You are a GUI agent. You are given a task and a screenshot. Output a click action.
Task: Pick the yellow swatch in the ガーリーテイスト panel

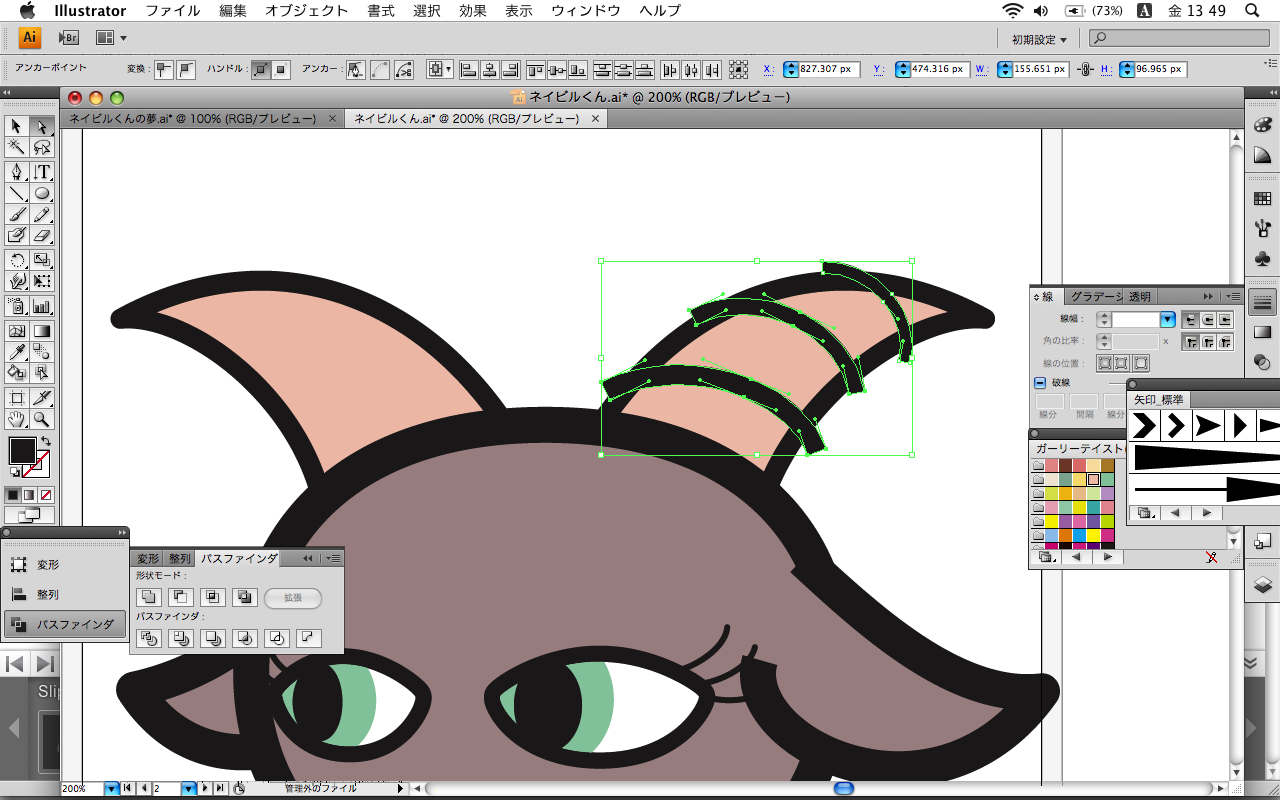(x=1052, y=520)
